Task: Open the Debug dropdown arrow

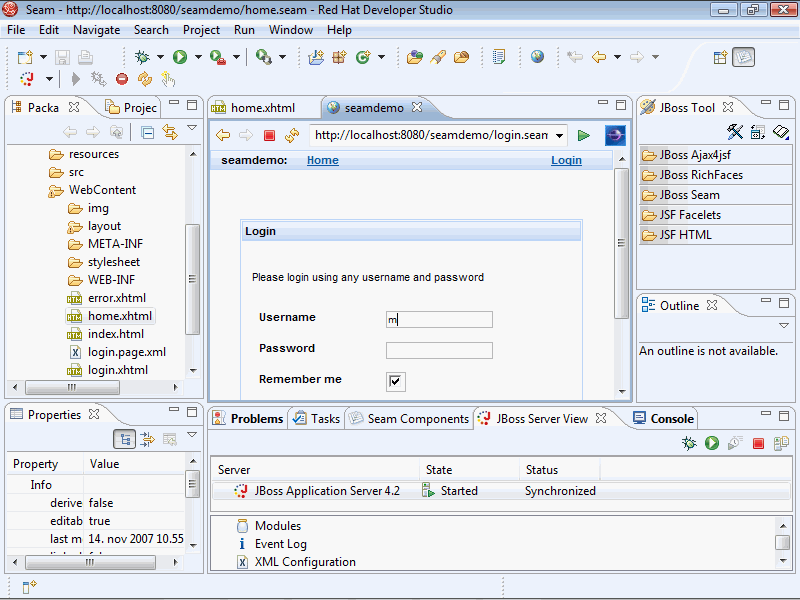Action: 160,57
